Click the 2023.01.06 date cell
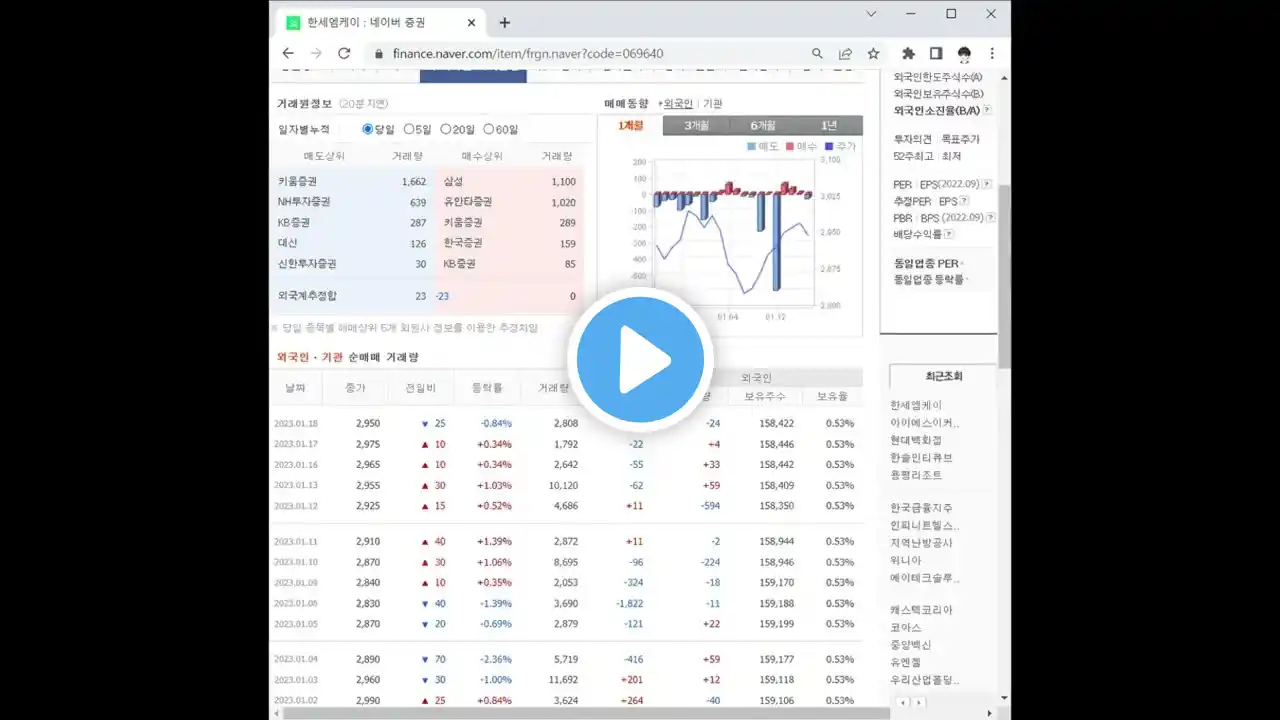Image resolution: width=1280 pixels, height=720 pixels. click(x=296, y=603)
